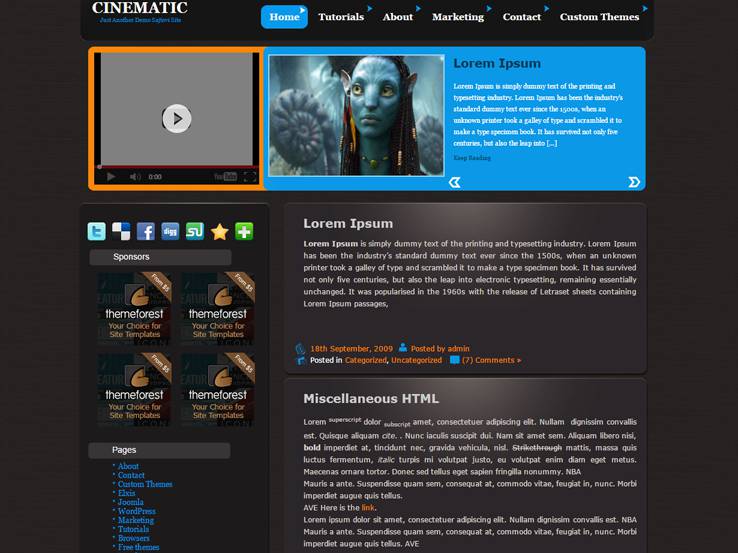Click the Digg icon
Screen dimensions: 738x553
pyautogui.click(x=170, y=232)
